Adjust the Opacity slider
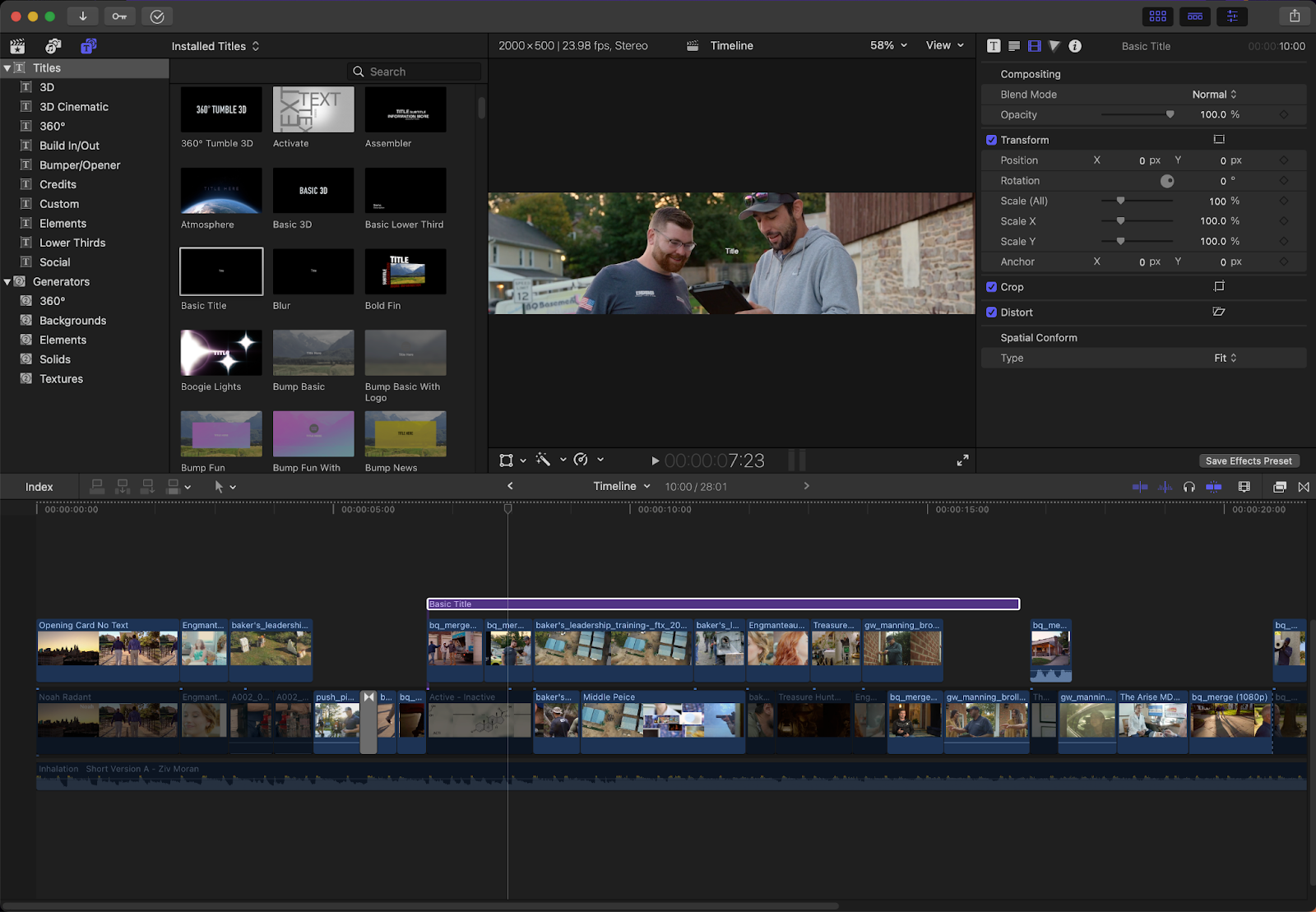 tap(1170, 115)
